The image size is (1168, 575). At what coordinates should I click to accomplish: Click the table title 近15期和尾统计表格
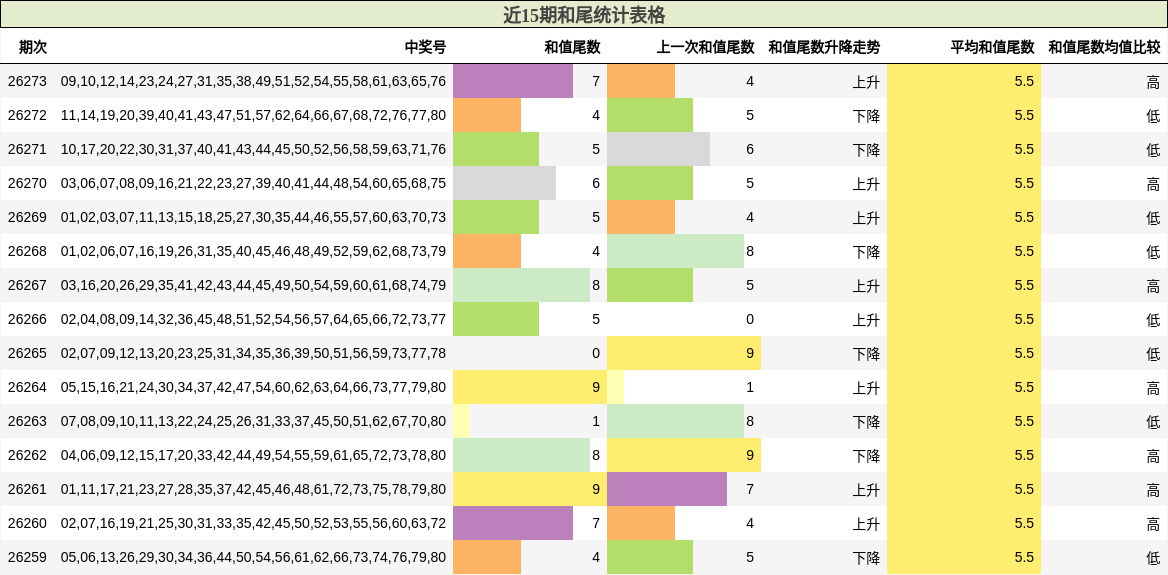584,15
